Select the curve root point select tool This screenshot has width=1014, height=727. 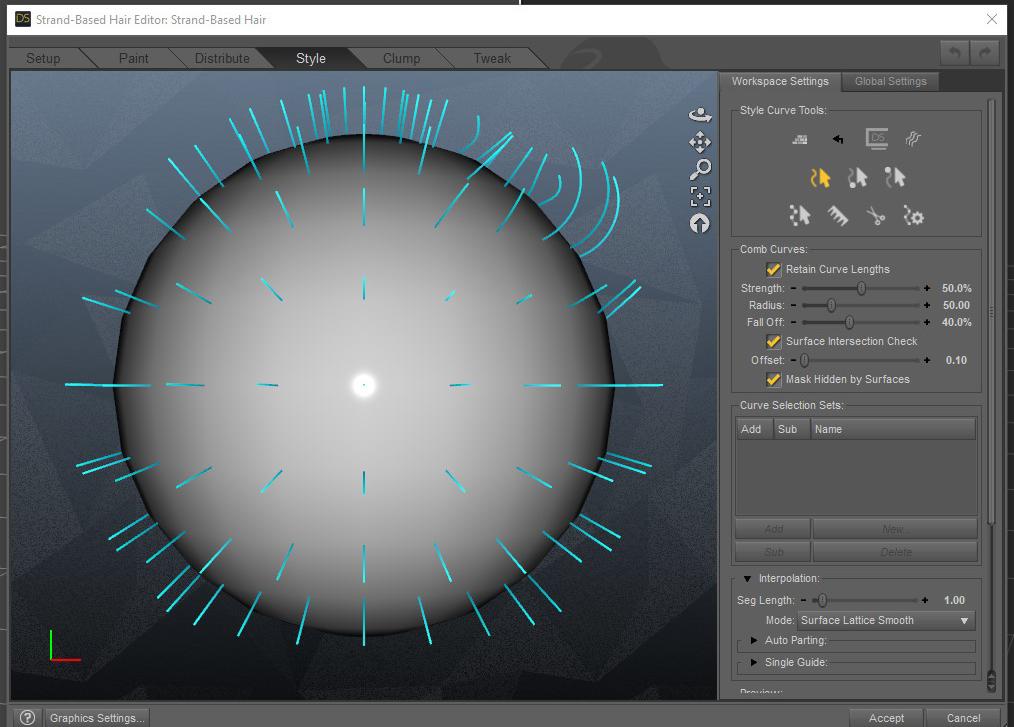(x=858, y=177)
